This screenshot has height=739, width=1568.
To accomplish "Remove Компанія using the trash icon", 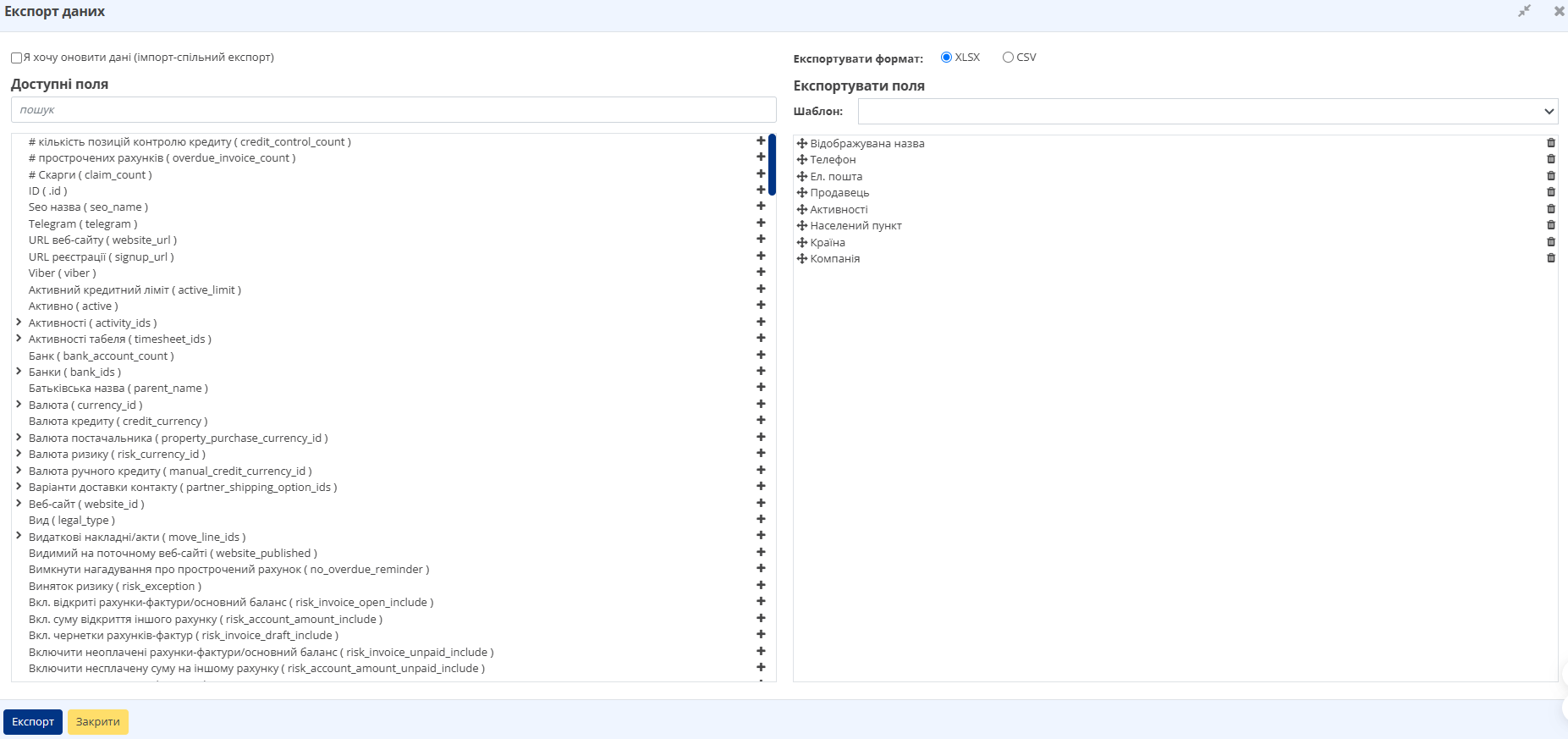I will tap(1551, 258).
